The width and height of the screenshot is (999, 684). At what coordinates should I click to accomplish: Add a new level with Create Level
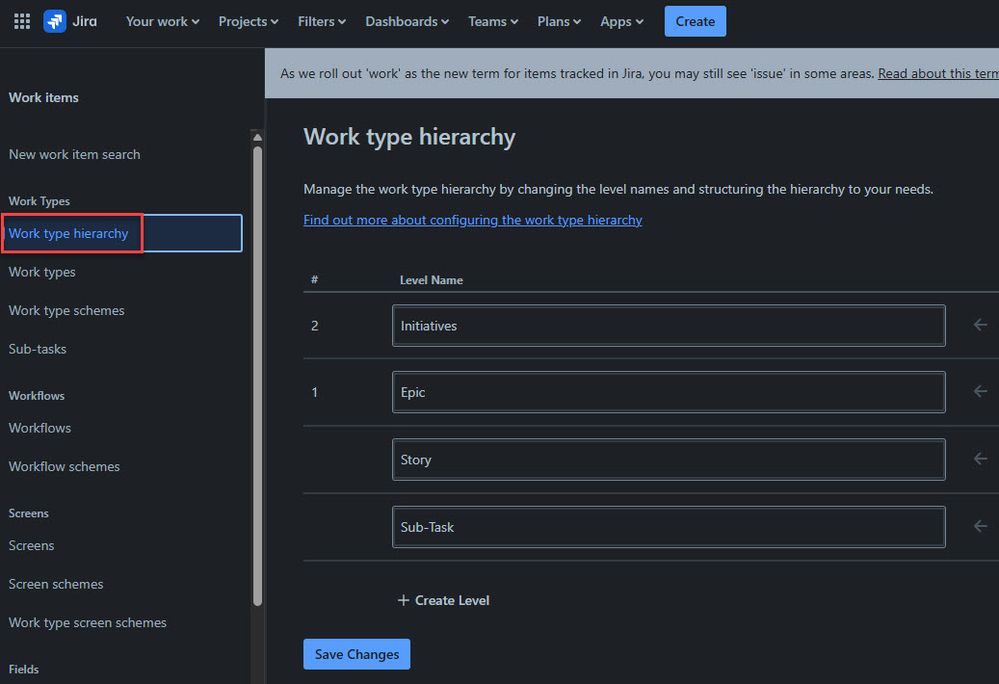pos(443,600)
